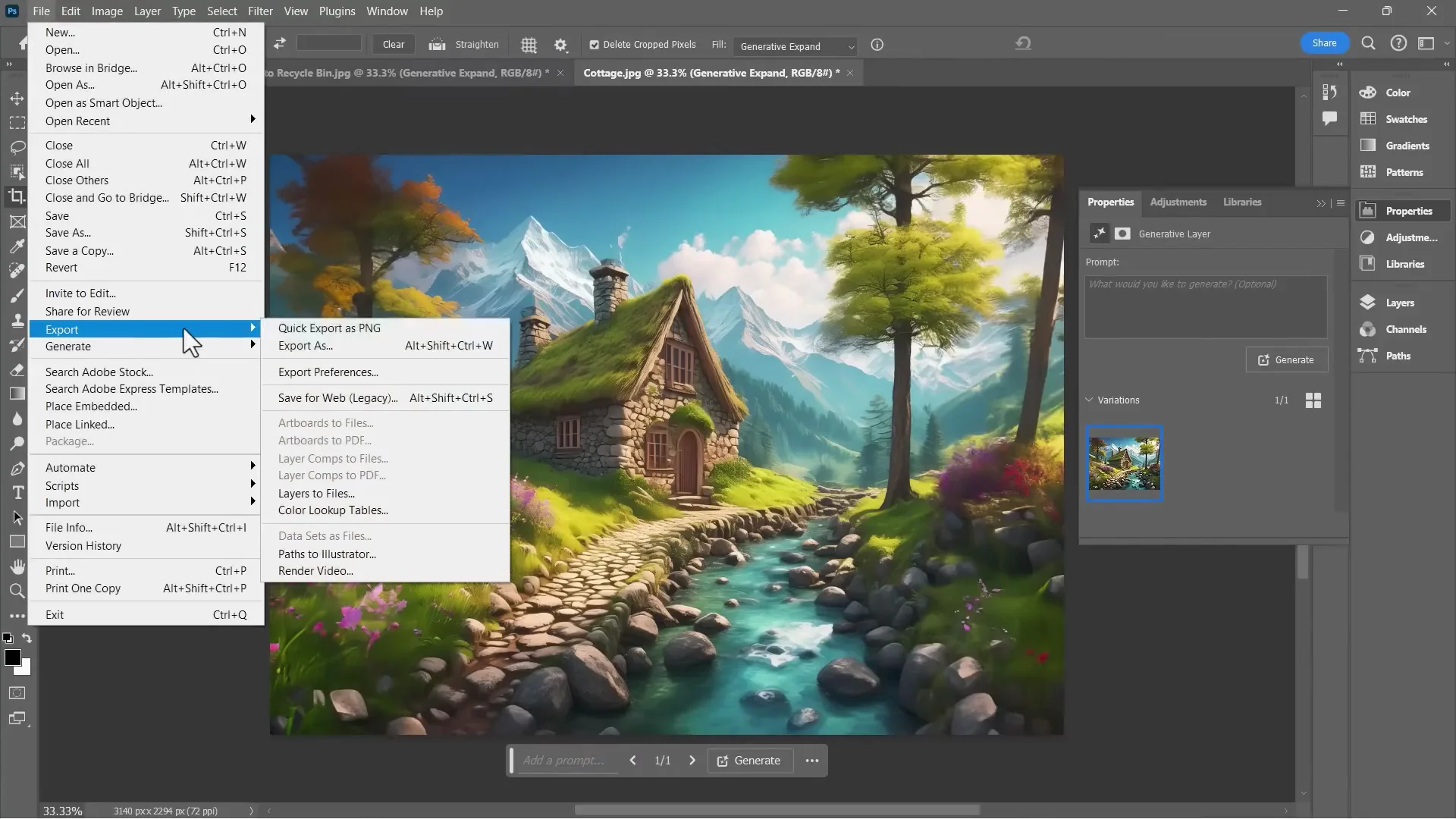Select the Lasso tool
This screenshot has width=1456, height=819.
coord(17,147)
